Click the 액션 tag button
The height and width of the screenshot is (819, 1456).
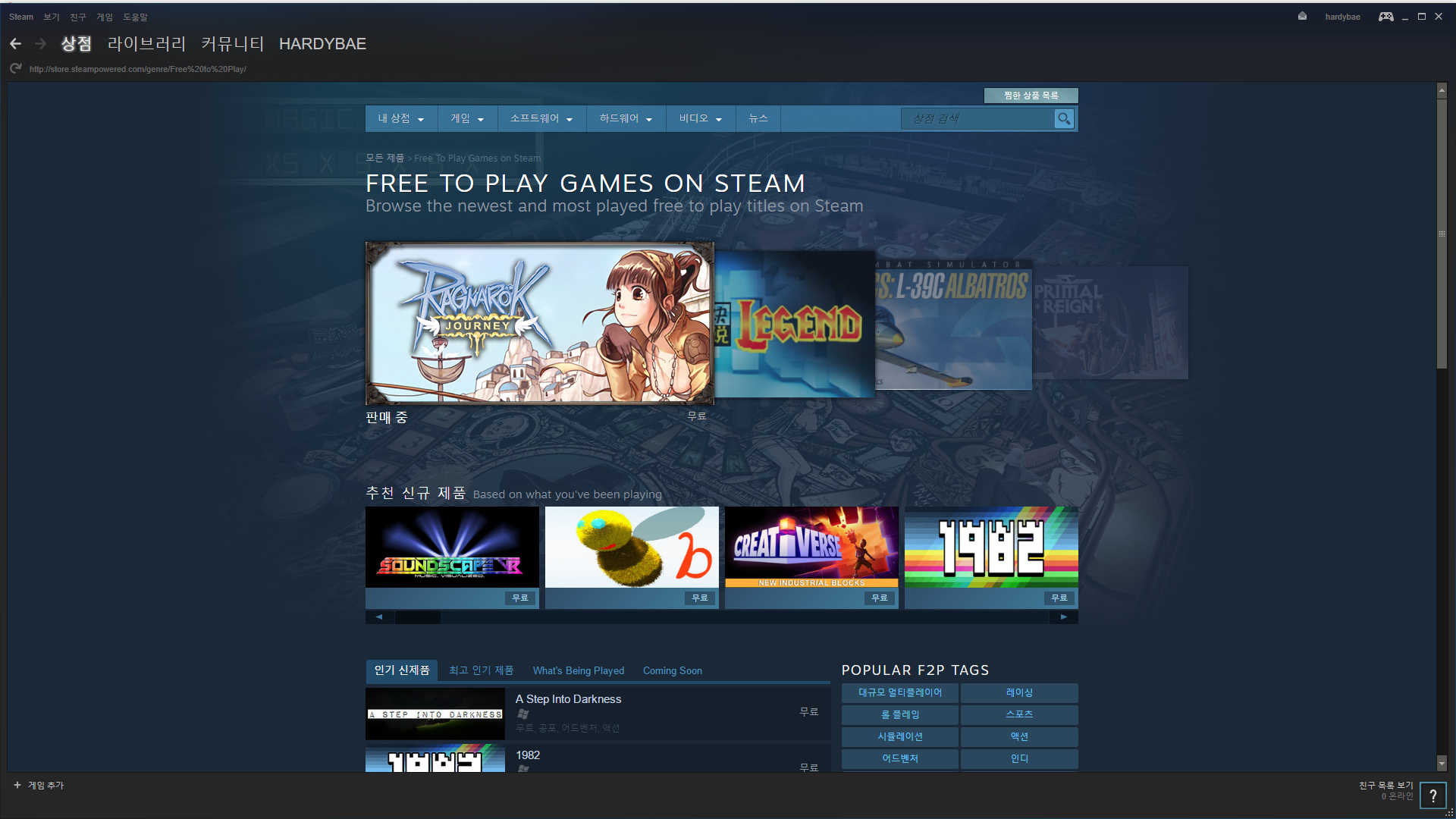(x=1019, y=737)
